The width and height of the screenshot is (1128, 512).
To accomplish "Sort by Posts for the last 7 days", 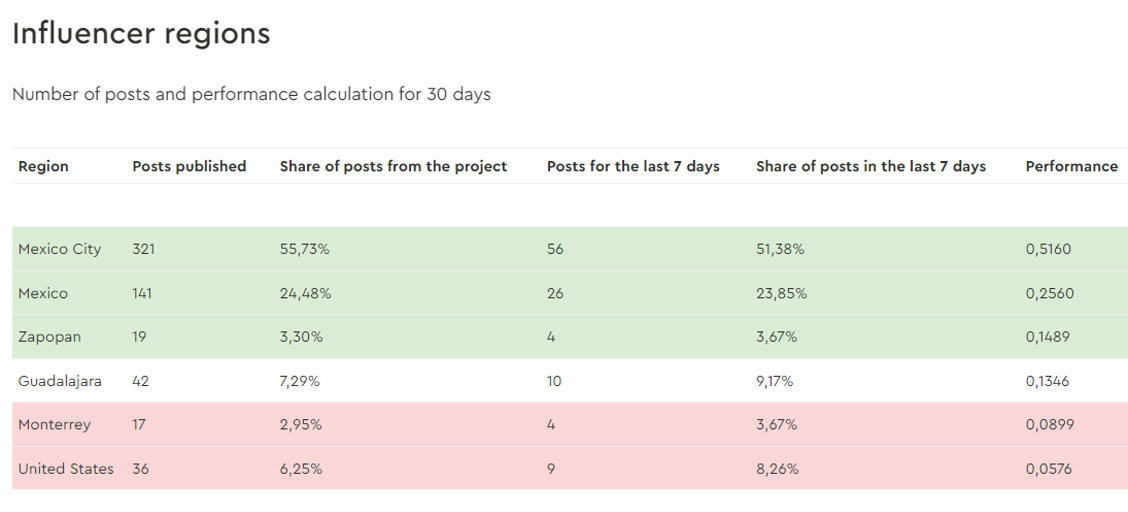I will coord(633,166).
